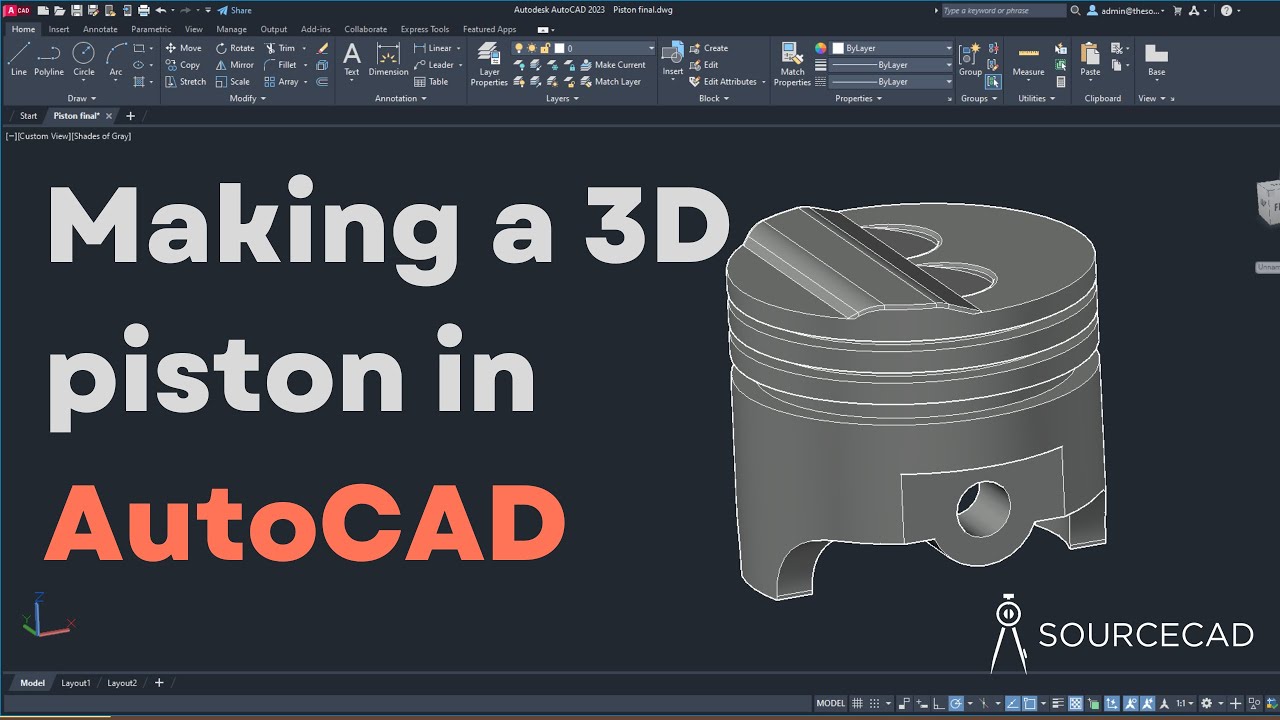1280x720 pixels.
Task: Open the ByLayer object color dropdown
Action: tap(892, 48)
